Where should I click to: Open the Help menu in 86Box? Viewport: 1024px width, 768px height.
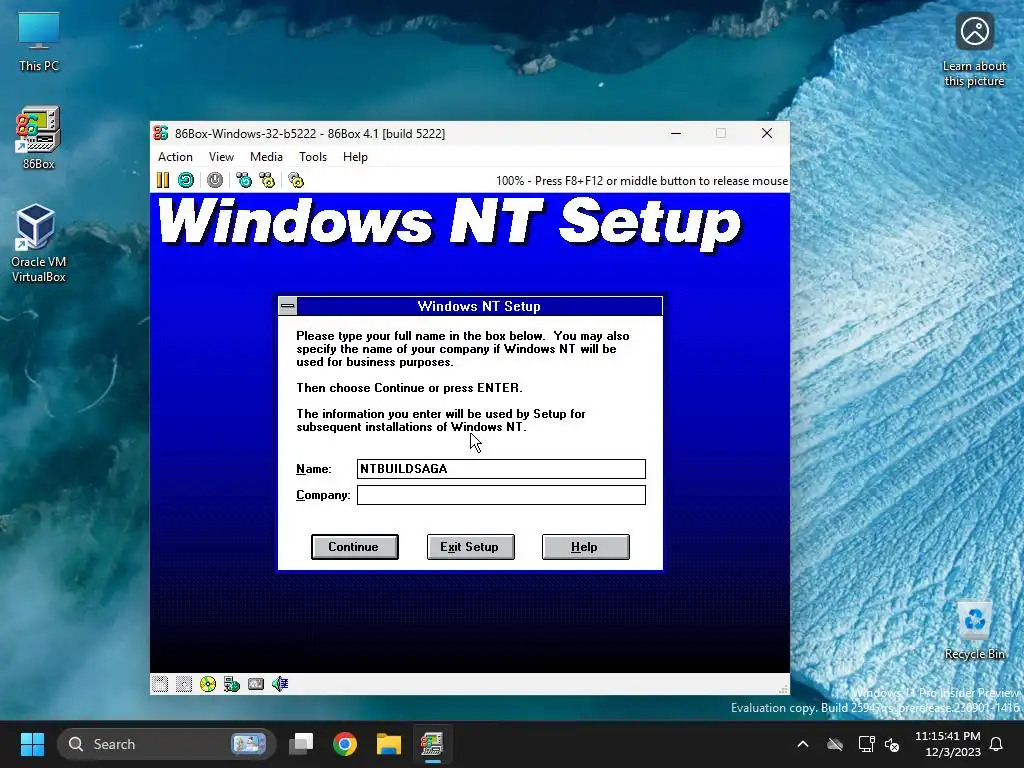point(355,157)
